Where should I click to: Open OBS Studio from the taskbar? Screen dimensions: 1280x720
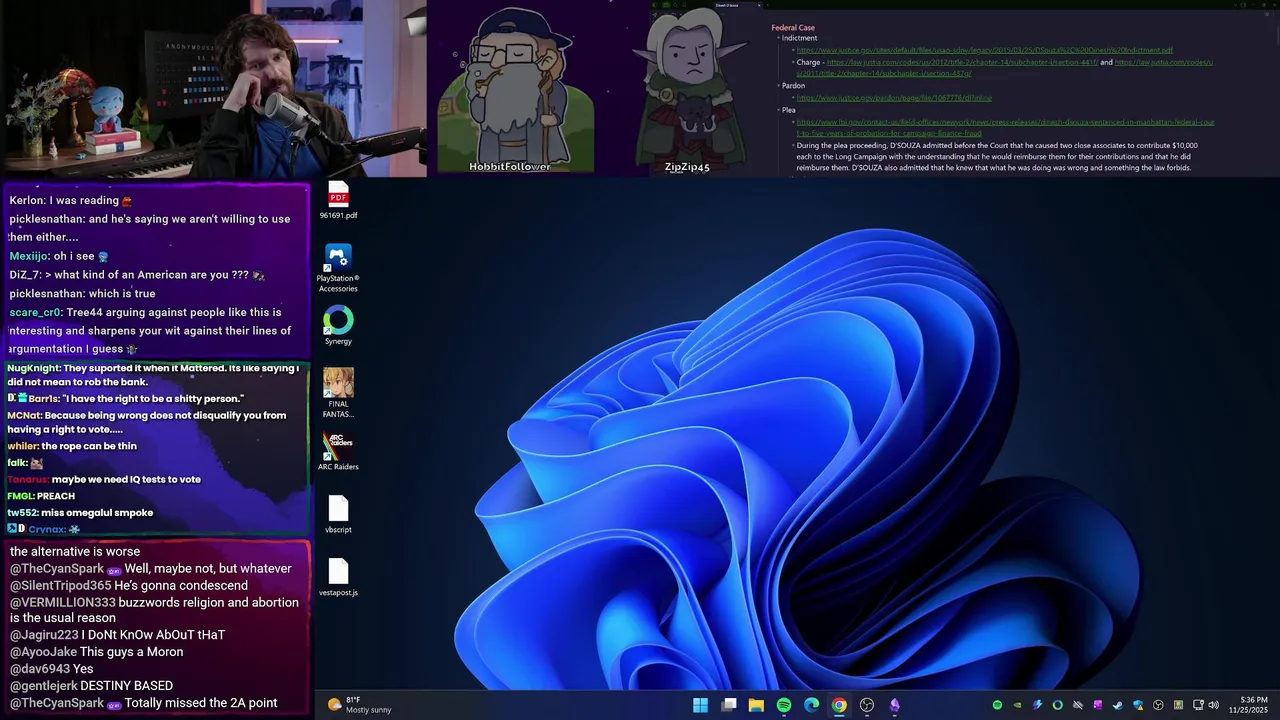pyautogui.click(x=867, y=705)
